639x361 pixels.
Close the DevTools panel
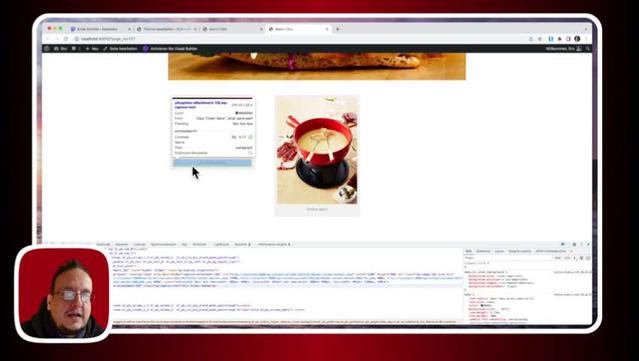point(588,244)
